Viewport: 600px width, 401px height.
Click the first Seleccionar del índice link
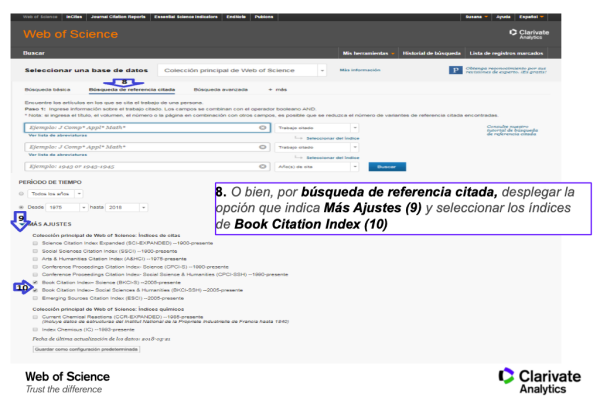[333, 138]
